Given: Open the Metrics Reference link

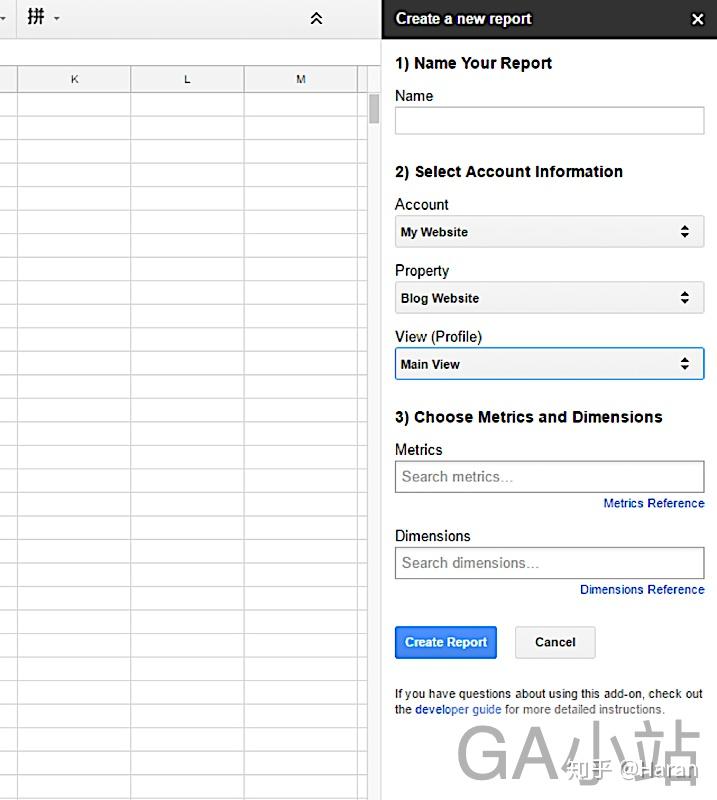Looking at the screenshot, I should click(x=653, y=504).
